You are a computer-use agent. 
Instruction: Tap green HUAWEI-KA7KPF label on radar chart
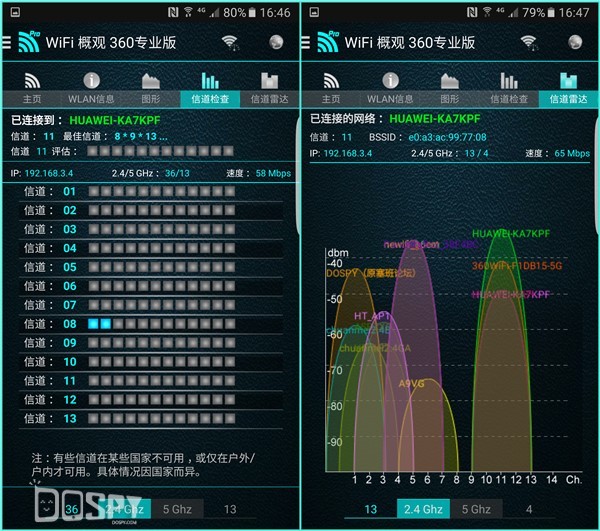[x=511, y=233]
